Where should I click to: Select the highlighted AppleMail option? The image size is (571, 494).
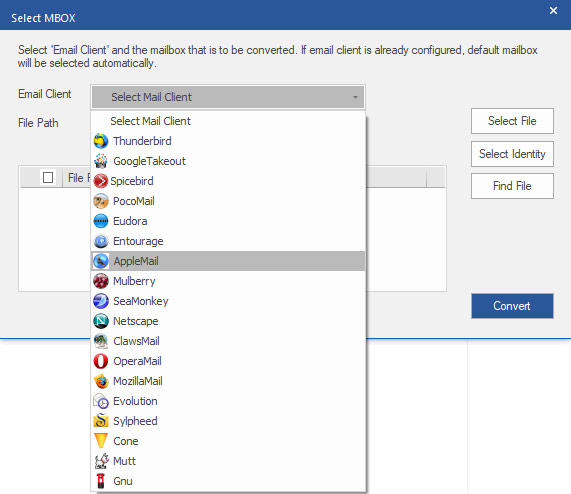228,261
